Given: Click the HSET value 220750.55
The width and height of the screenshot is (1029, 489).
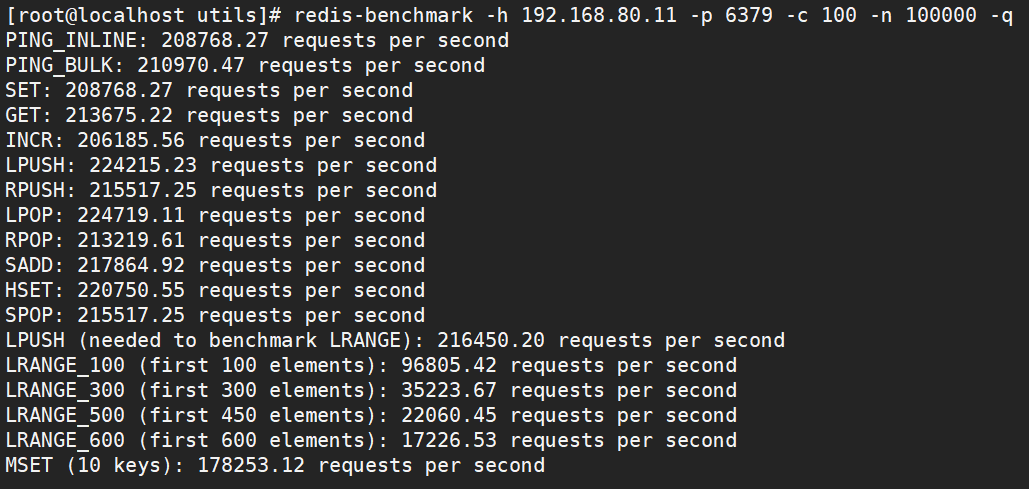Looking at the screenshot, I should [x=131, y=290].
